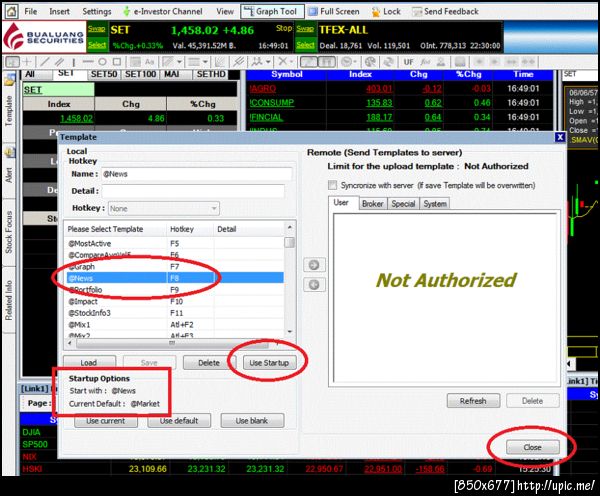Open the Hotkey dropdown
The image size is (600, 496).
[x=164, y=209]
